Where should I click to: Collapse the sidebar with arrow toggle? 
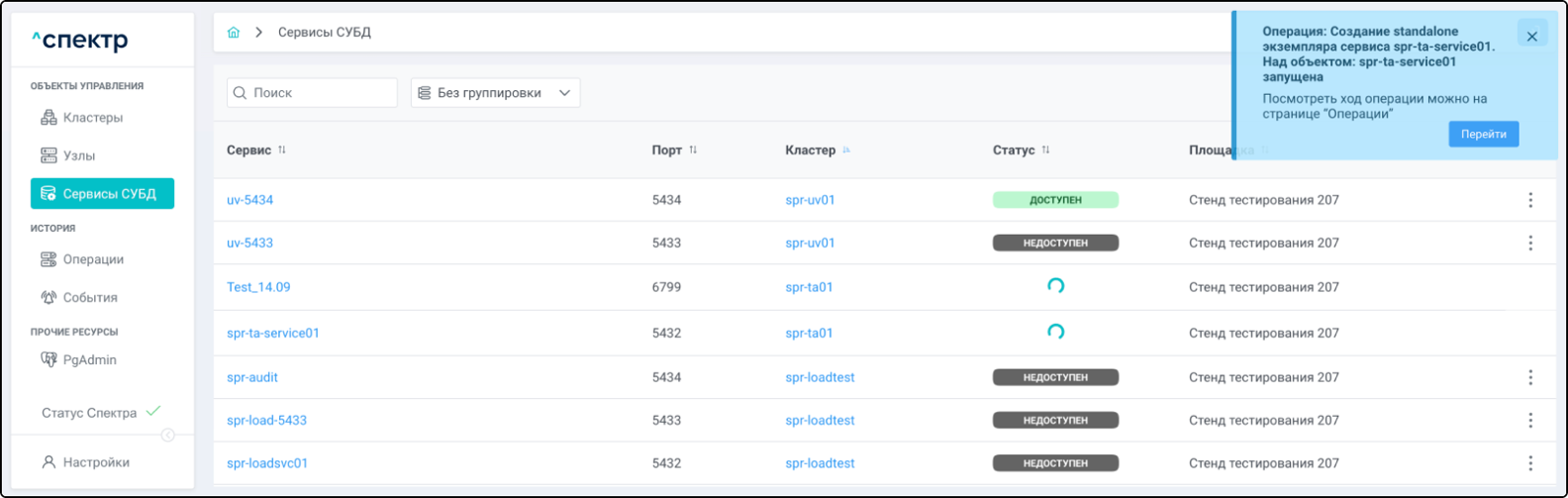(x=168, y=435)
